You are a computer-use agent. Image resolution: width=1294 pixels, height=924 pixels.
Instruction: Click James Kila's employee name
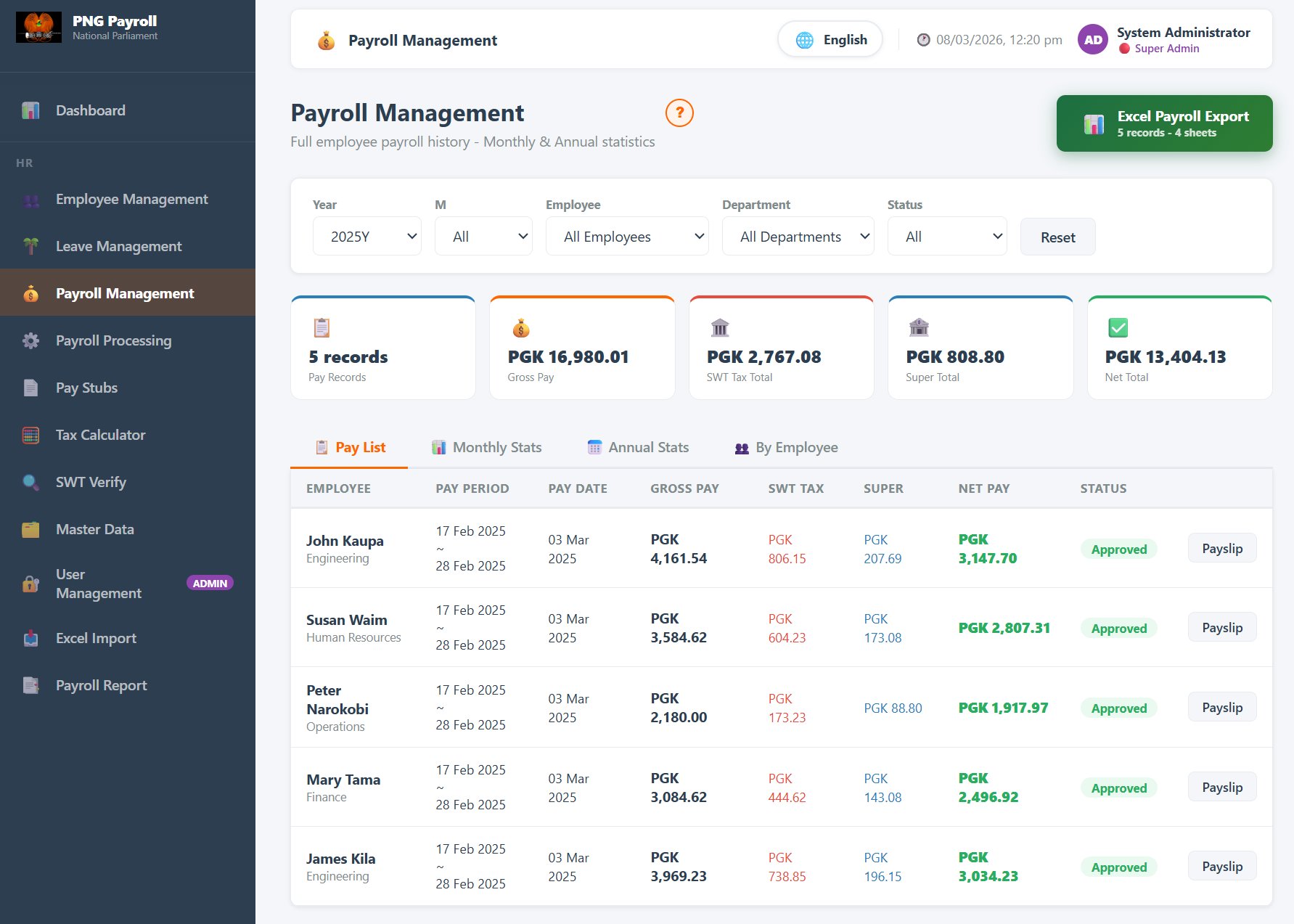pos(340,859)
